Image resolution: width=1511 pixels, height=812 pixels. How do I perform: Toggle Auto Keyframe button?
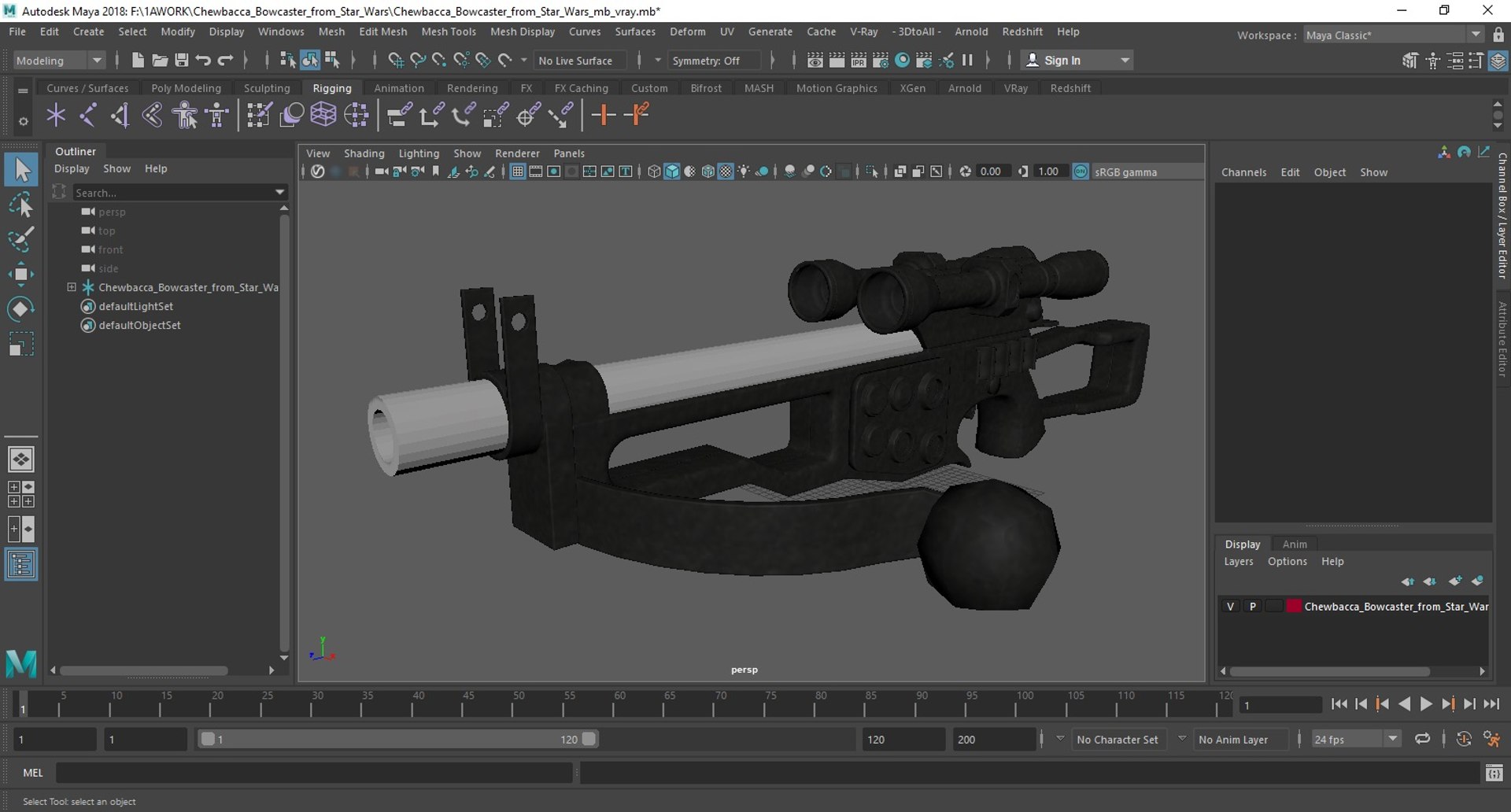(1464, 739)
